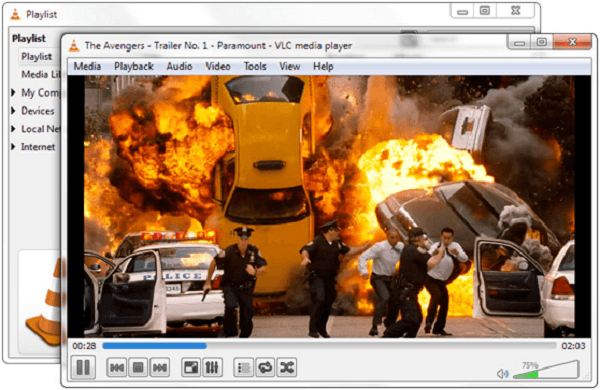Open the Help menu
600x390 pixels.
click(323, 66)
